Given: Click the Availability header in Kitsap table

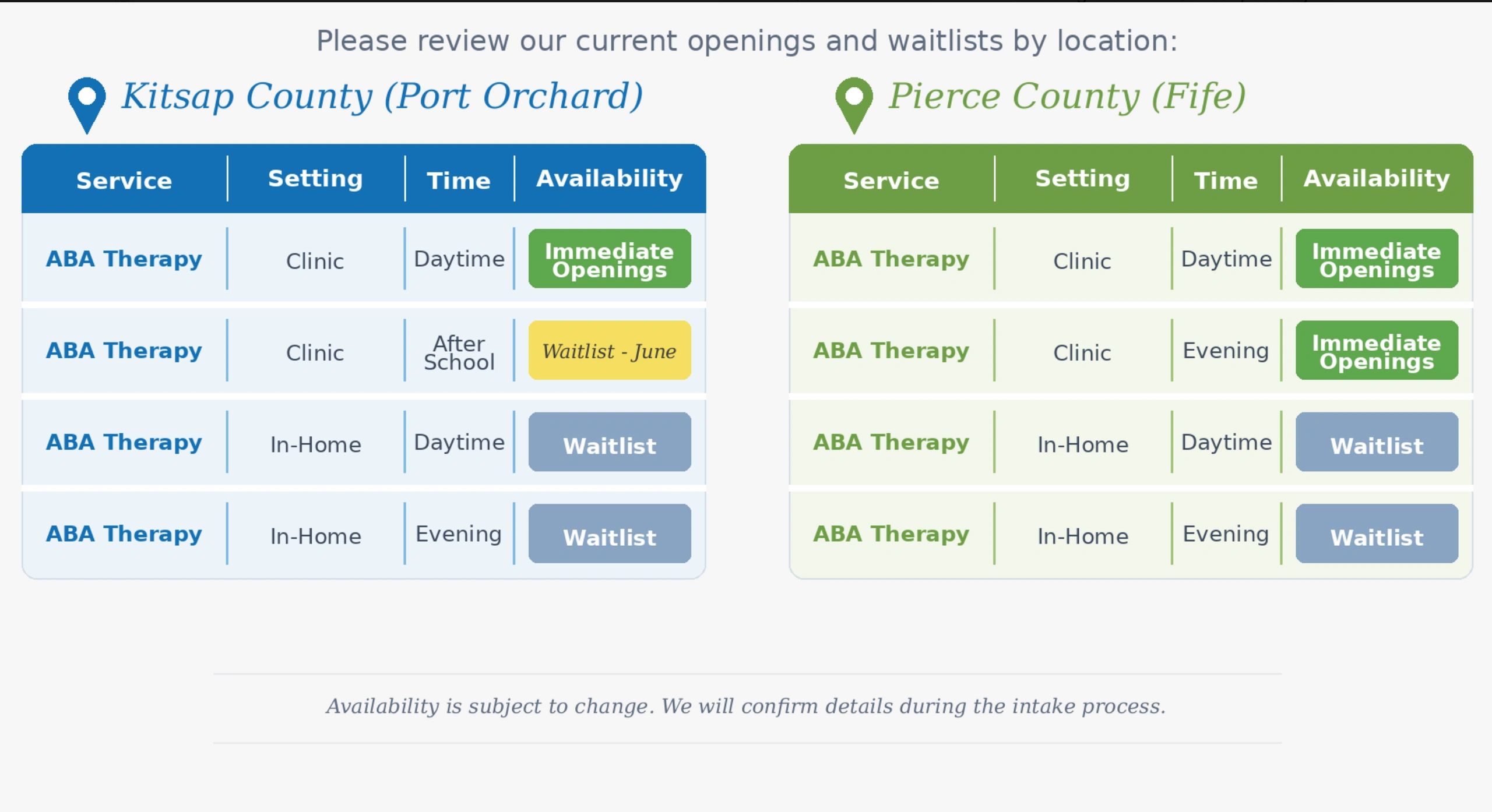Looking at the screenshot, I should coord(609,179).
